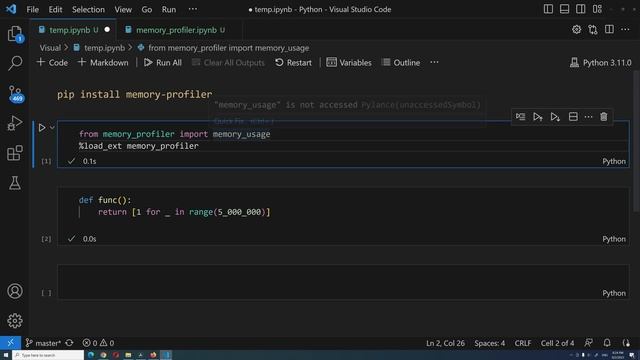
Task: Click unsaved dot to close temp.ipynb tab
Action: (107, 30)
